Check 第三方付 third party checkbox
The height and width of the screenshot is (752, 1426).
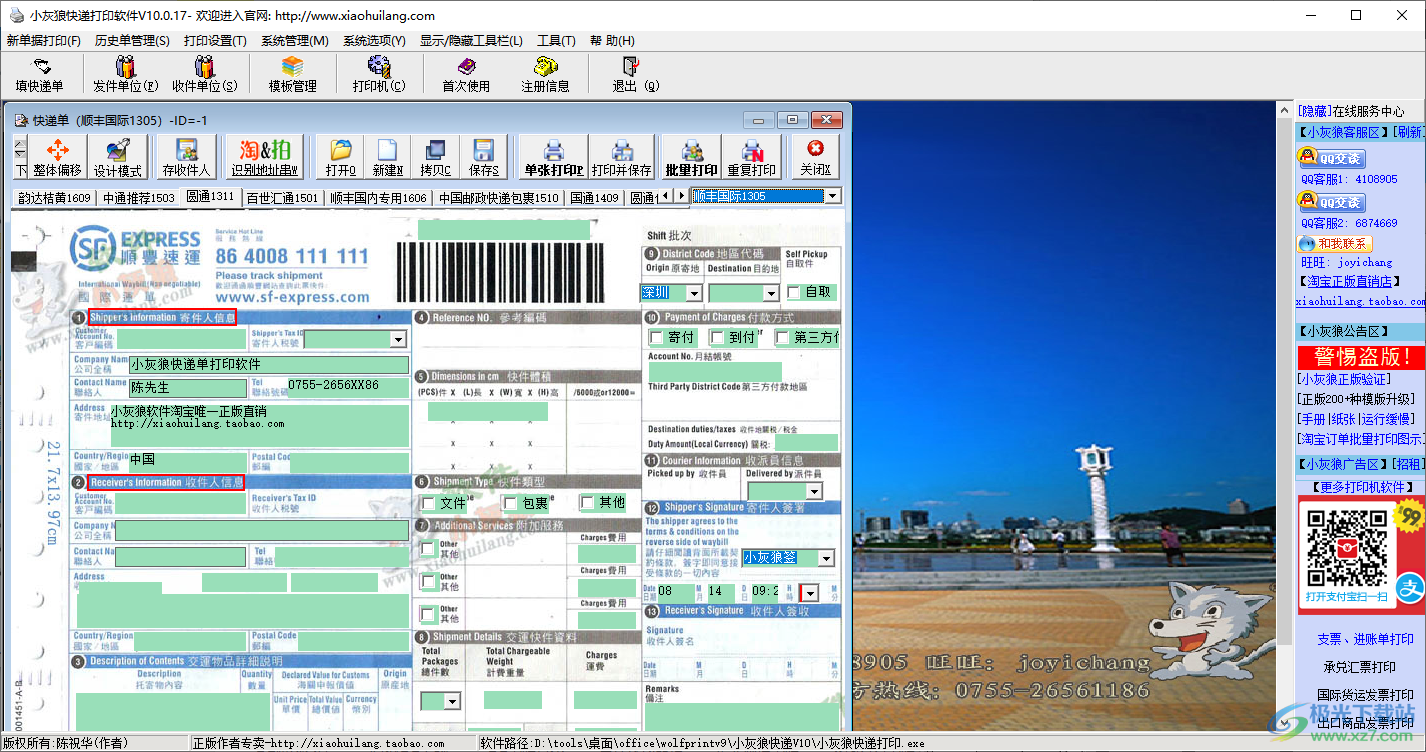coord(782,338)
